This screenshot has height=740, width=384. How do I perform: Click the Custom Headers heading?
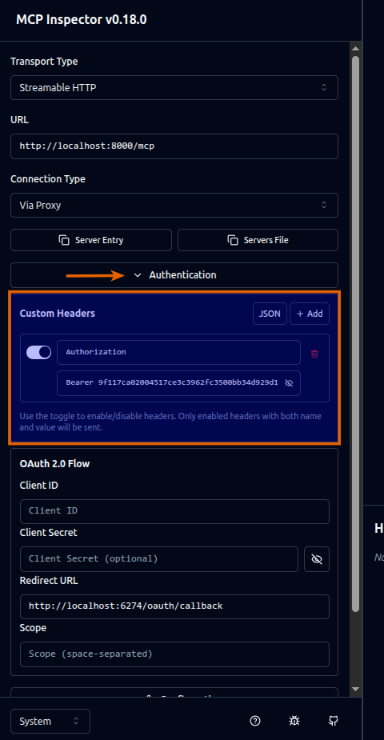pos(57,313)
